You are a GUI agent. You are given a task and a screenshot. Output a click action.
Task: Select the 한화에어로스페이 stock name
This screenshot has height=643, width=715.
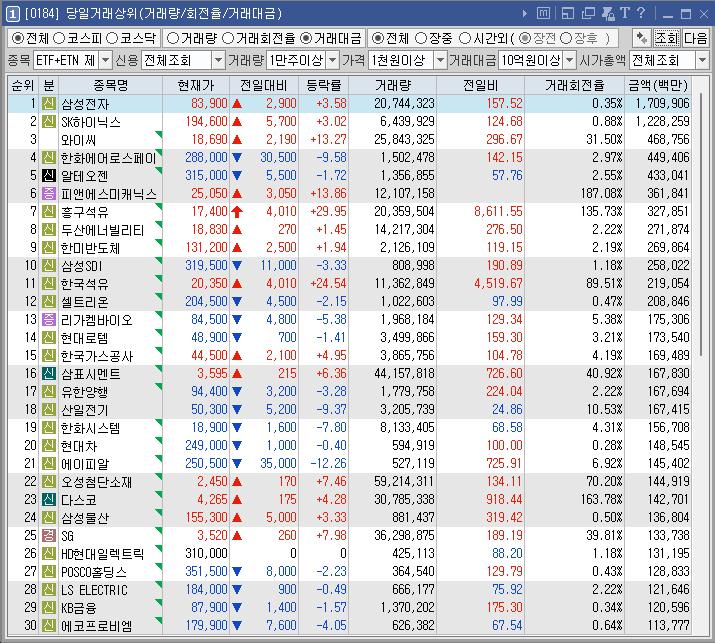tap(109, 158)
